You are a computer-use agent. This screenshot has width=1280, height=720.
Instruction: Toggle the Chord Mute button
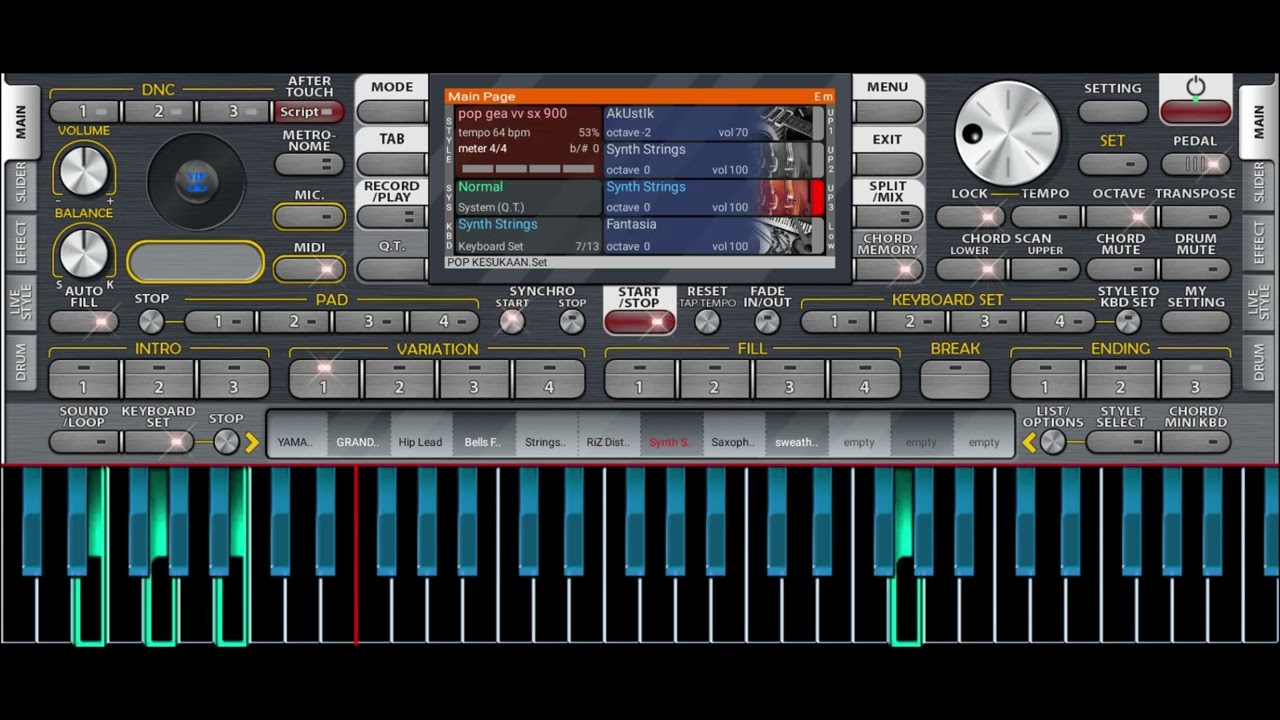coord(1121,270)
